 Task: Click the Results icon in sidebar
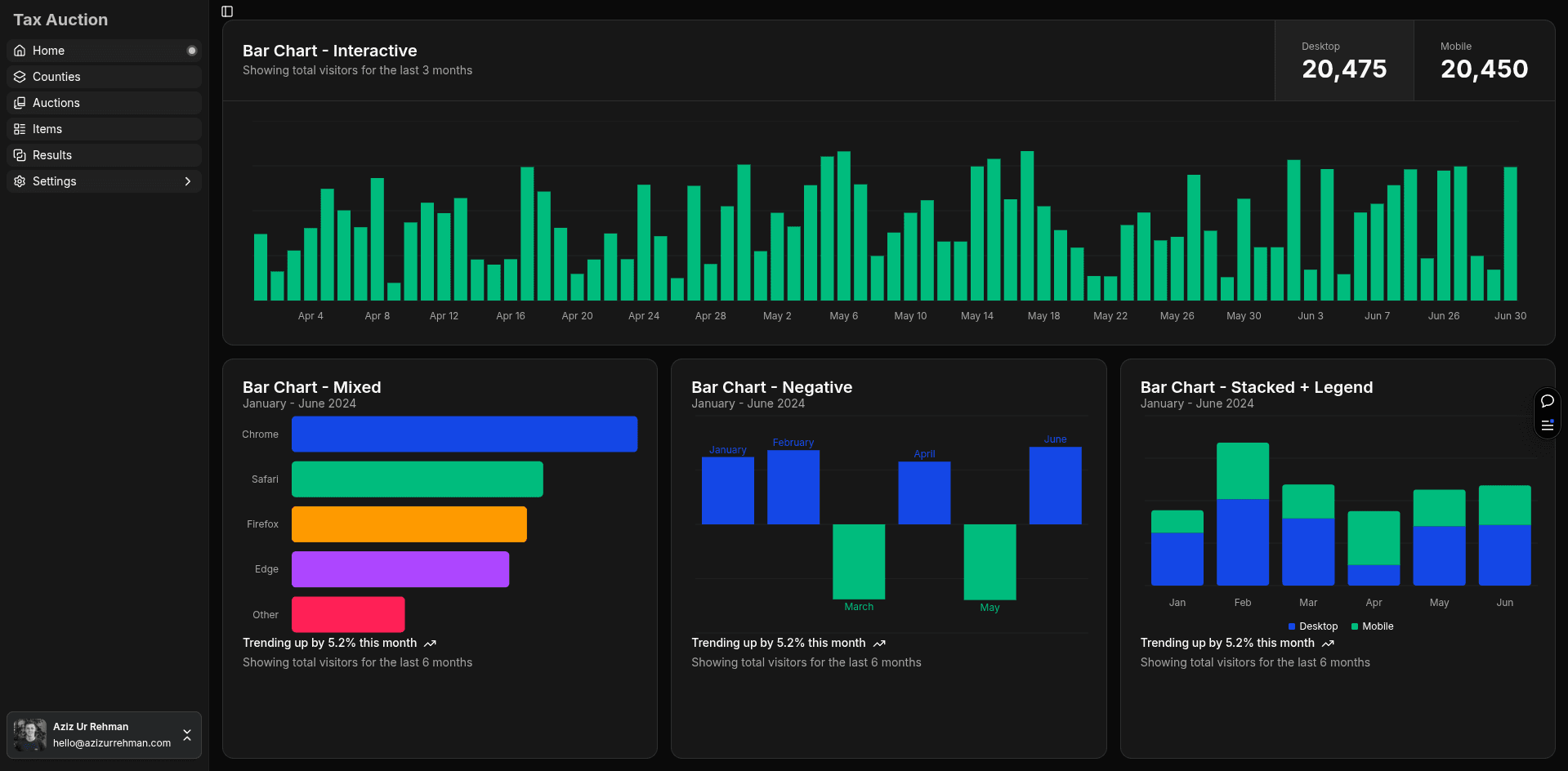click(20, 155)
